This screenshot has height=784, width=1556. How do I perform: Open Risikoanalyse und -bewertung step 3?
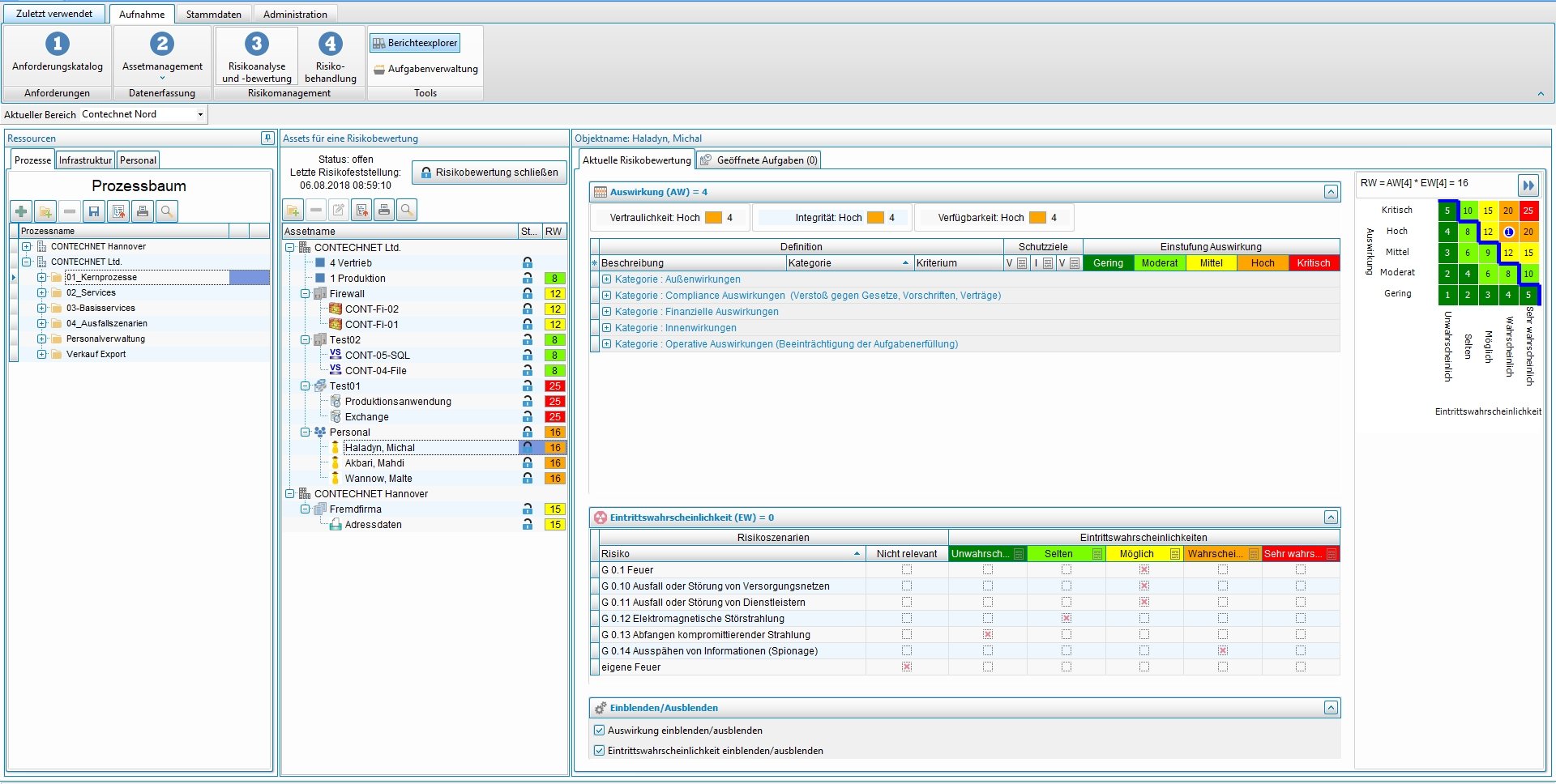click(x=256, y=56)
